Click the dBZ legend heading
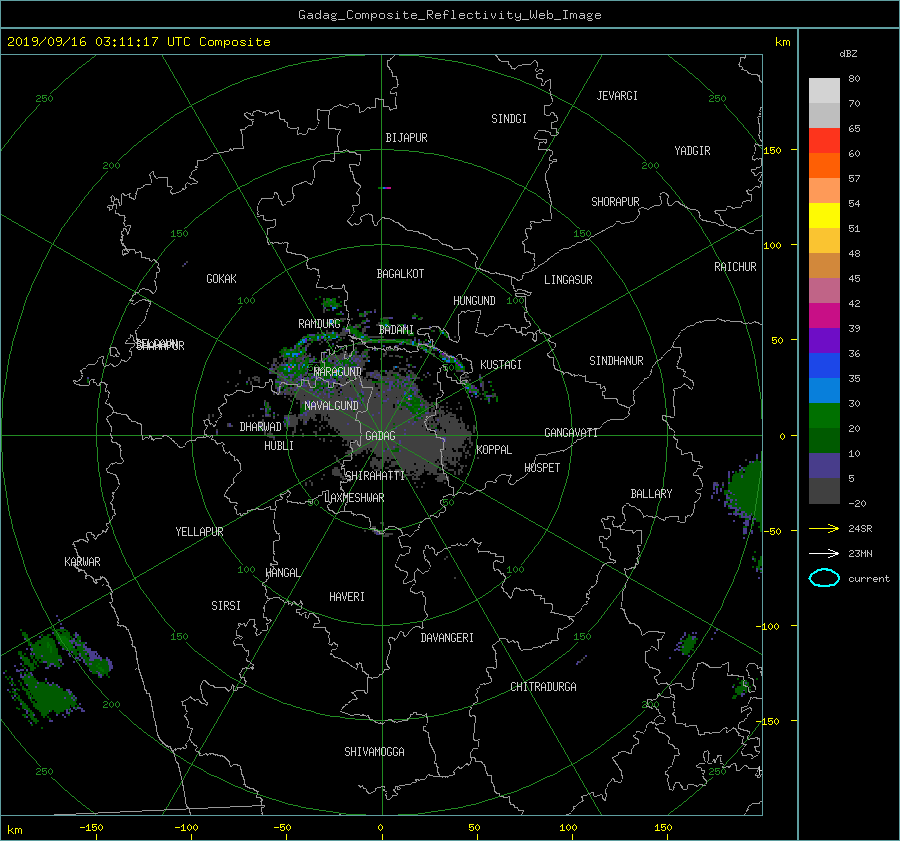 [848, 53]
